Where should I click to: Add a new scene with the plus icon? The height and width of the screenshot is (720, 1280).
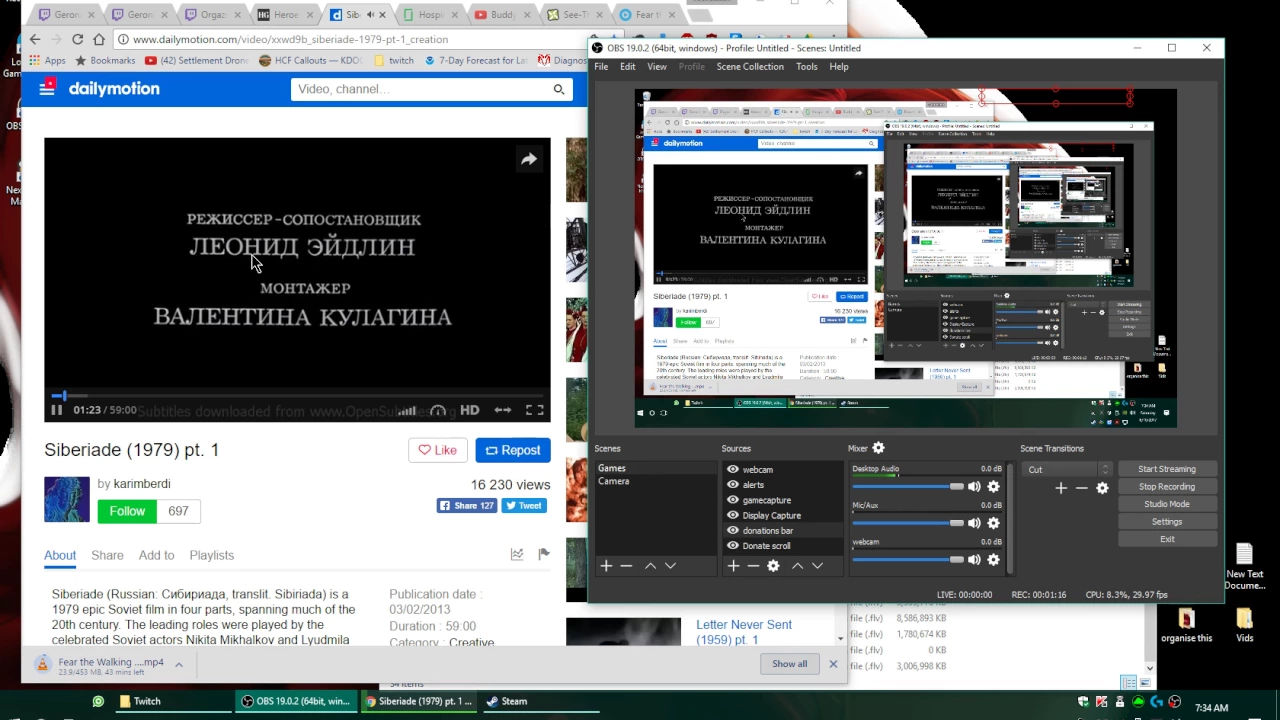tap(606, 566)
